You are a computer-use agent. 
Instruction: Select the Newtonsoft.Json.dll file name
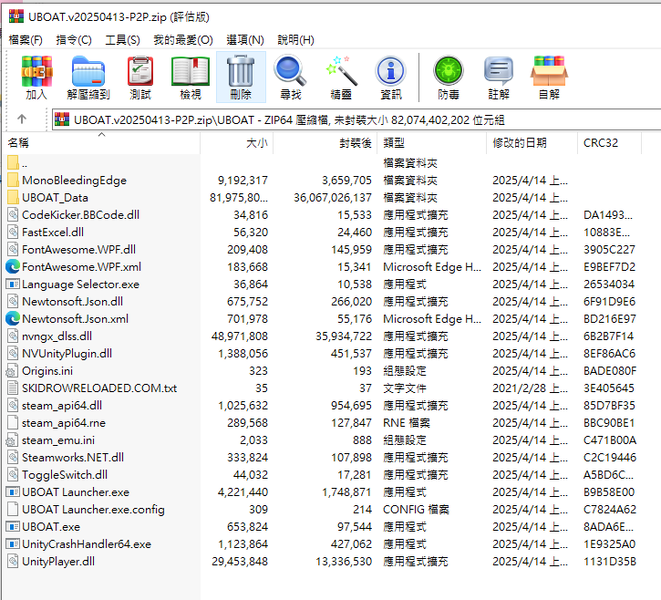point(73,301)
